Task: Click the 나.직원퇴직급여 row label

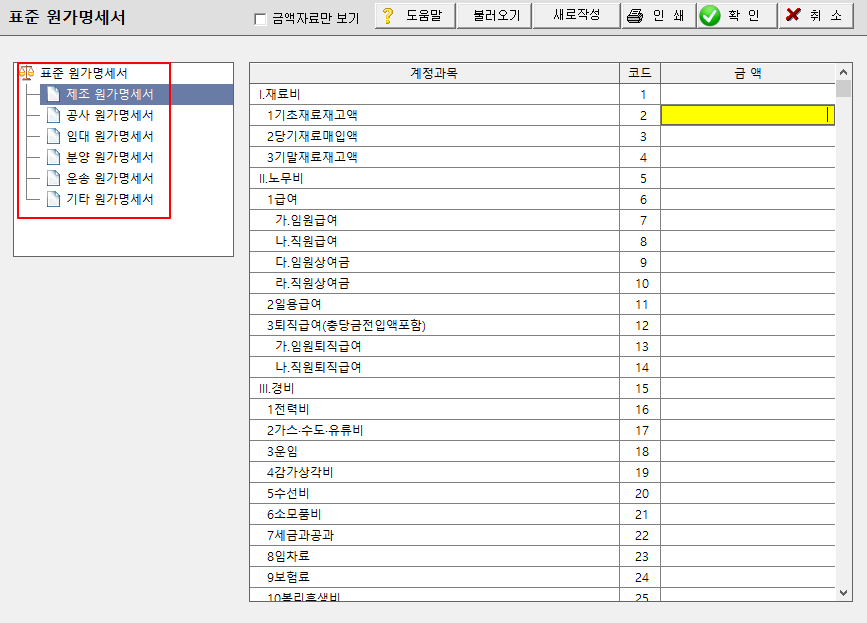Action: click(x=318, y=367)
